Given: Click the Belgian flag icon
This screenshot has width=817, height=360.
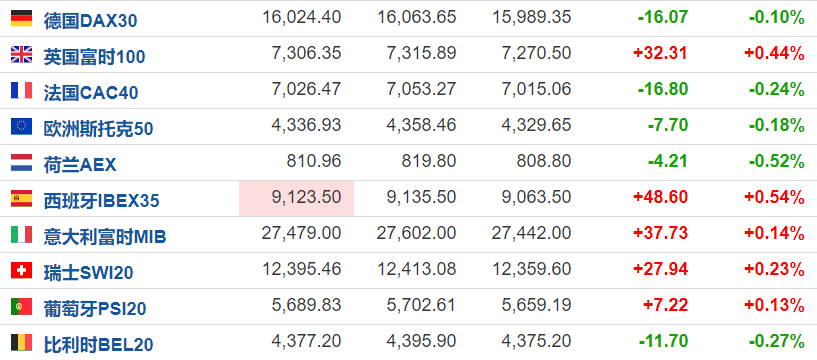Looking at the screenshot, I should point(21,342).
